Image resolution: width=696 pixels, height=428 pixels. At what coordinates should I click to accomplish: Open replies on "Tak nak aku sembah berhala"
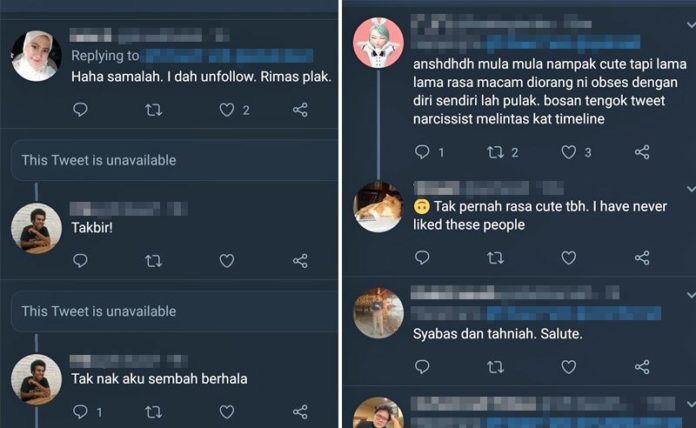tap(80, 412)
